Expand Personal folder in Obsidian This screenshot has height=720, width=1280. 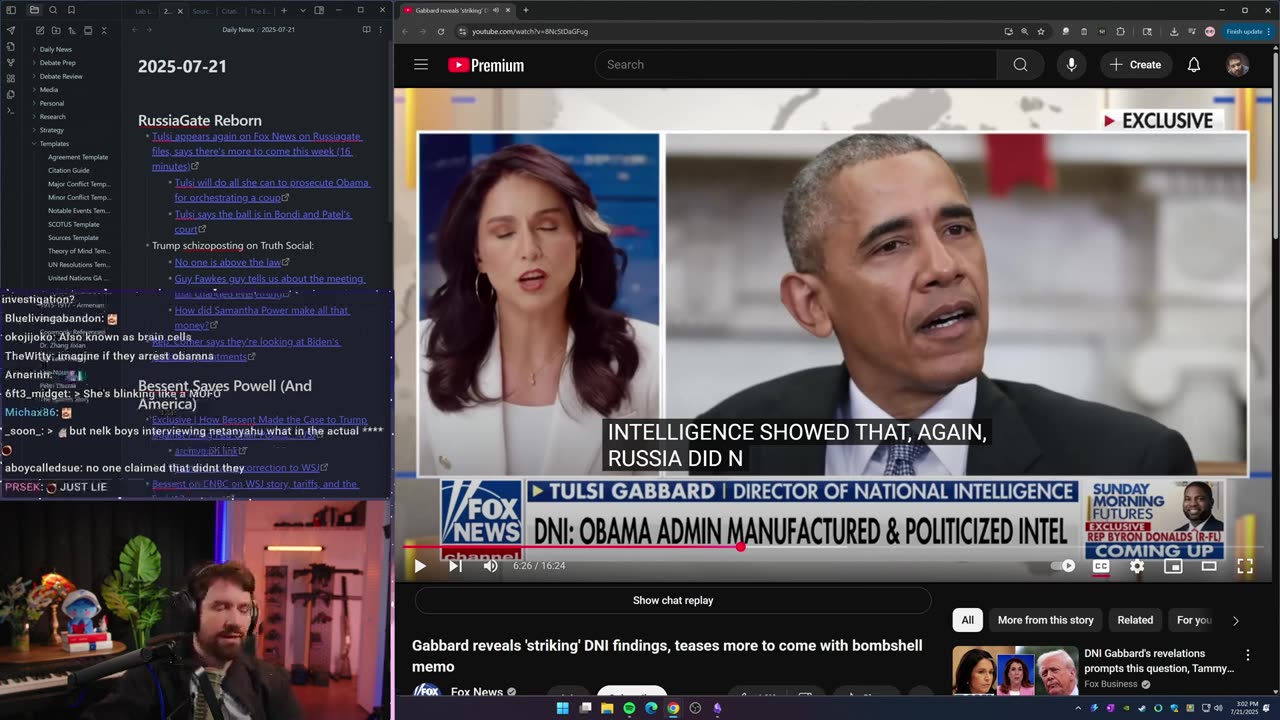coord(51,103)
